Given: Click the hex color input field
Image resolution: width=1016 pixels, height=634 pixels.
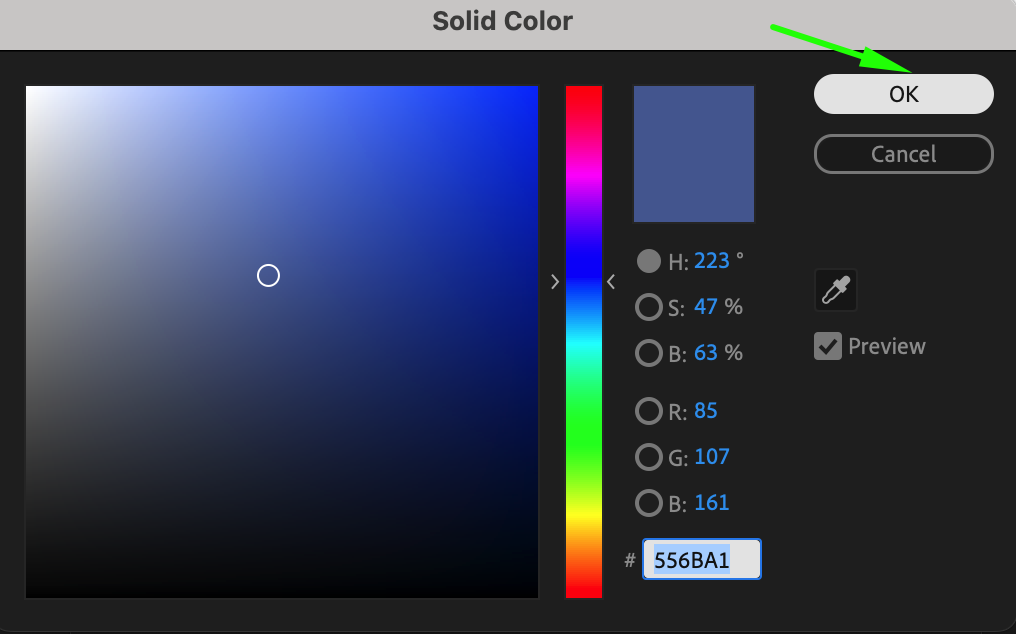Looking at the screenshot, I should pos(701,560).
